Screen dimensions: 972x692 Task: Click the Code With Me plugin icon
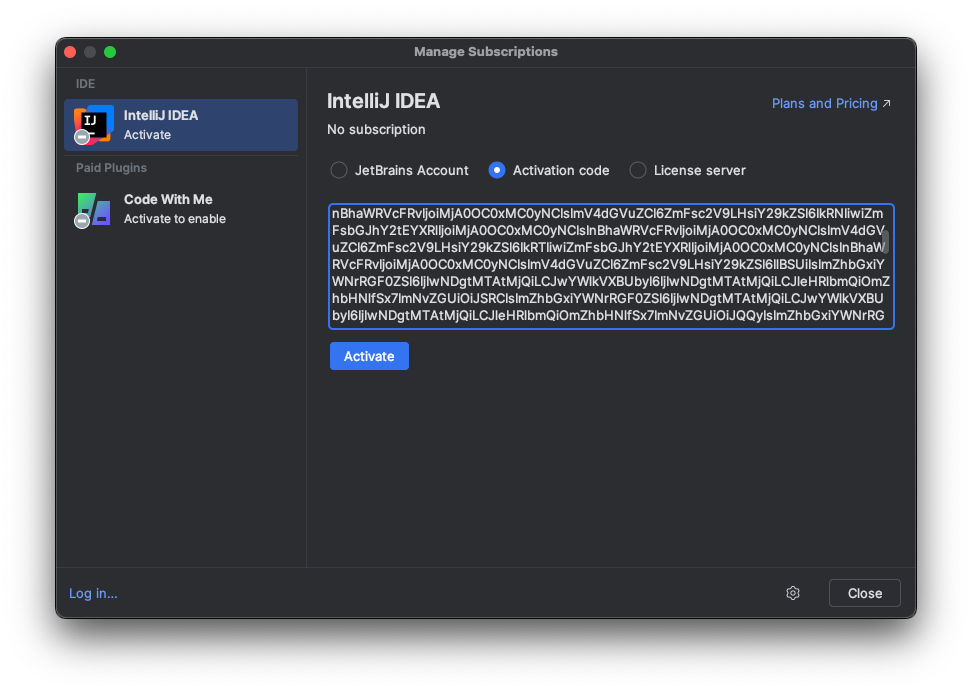91,210
